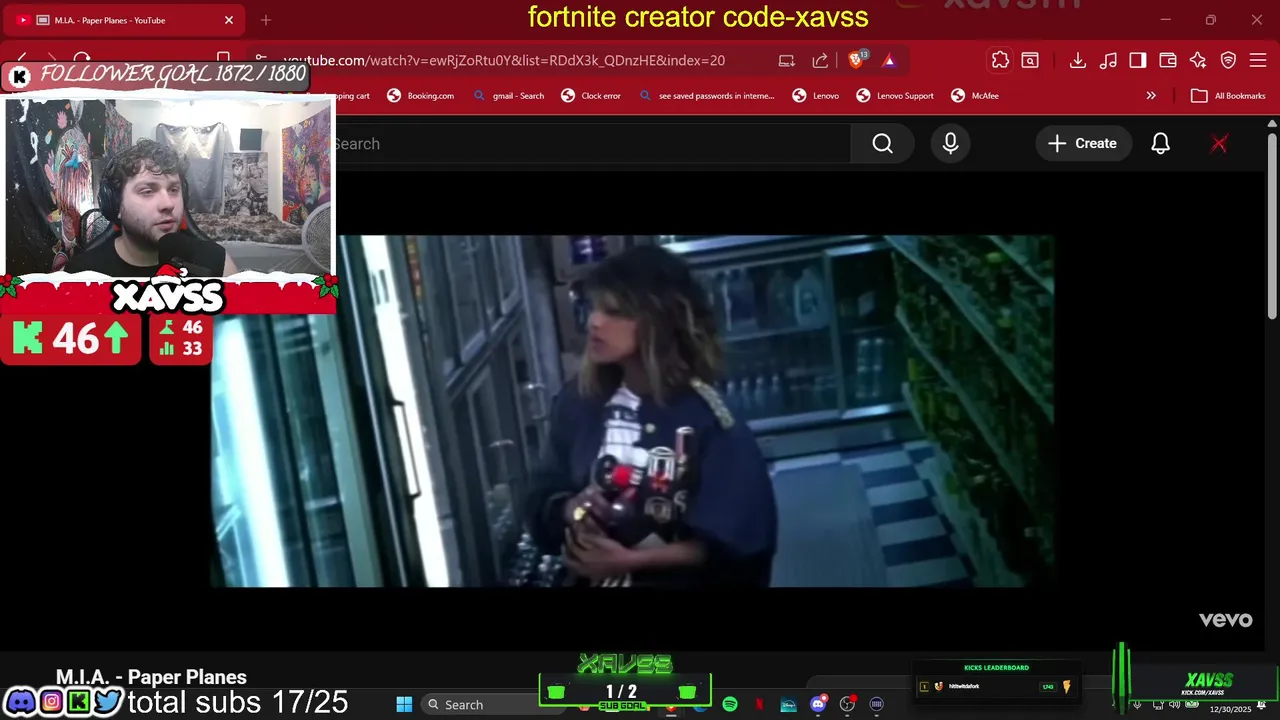
Task: Open the McAfee bookmark
Action: tap(974, 96)
